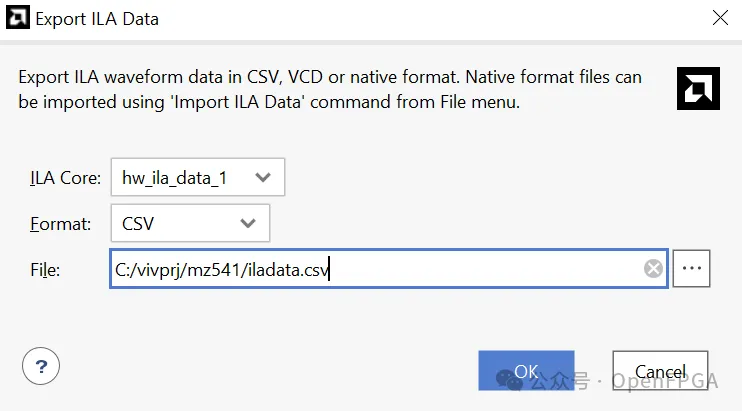Screen dimensions: 742x411
Task: Clear the file path with the X icon
Action: (653, 268)
